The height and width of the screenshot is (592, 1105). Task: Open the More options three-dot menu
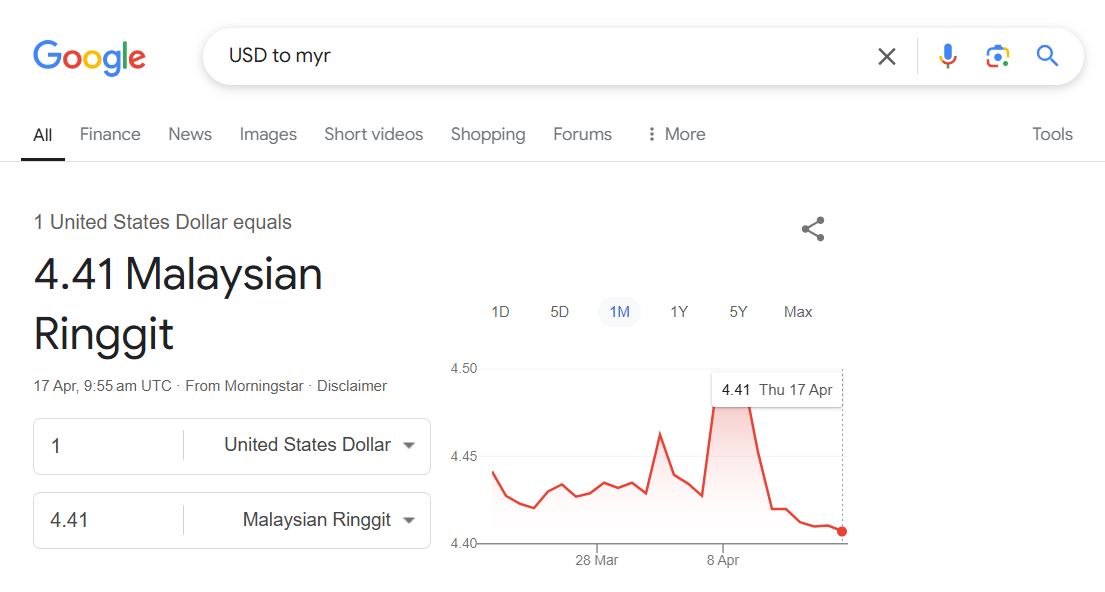pyautogui.click(x=675, y=134)
